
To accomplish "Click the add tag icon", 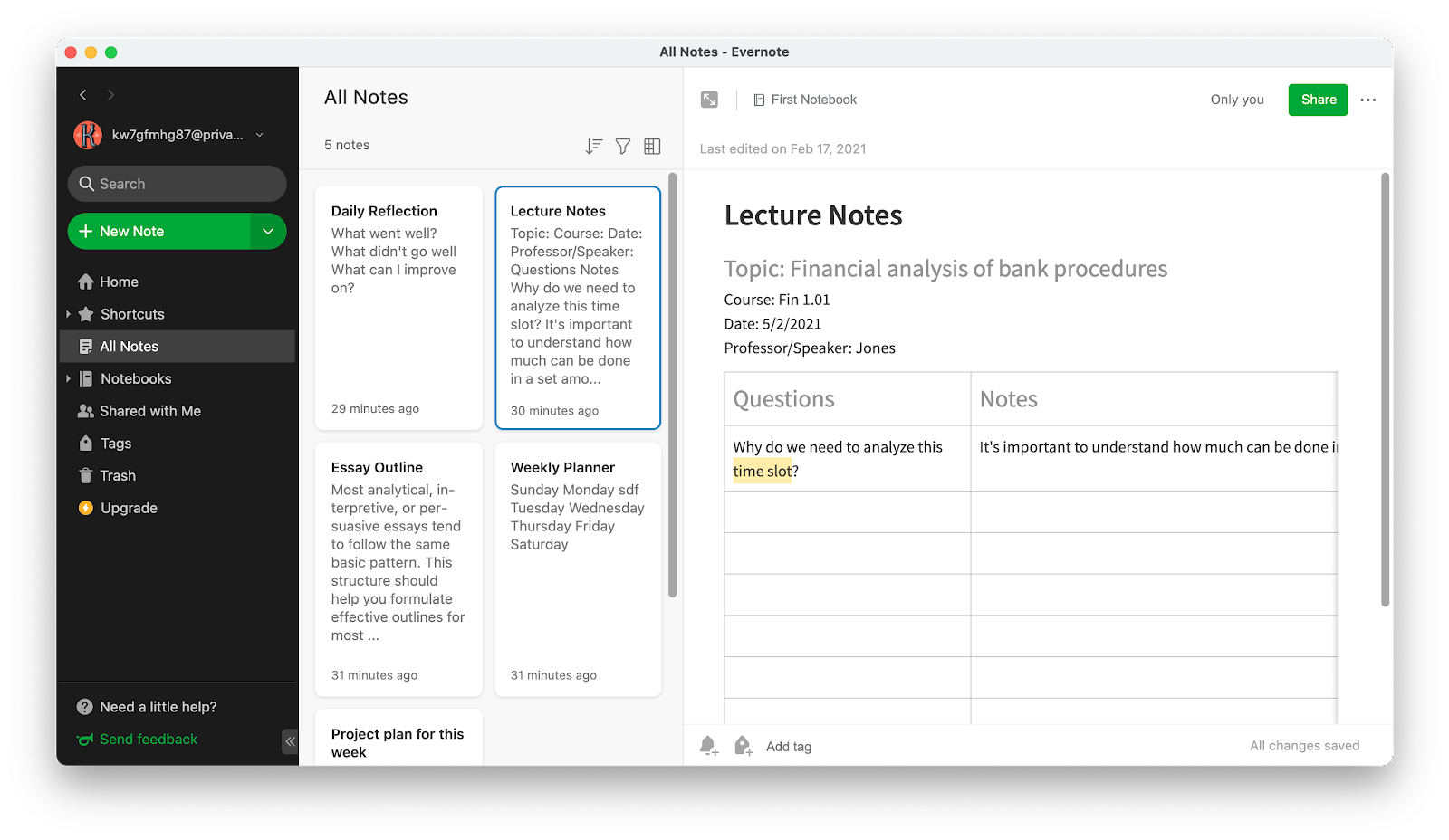I will pos(744,746).
